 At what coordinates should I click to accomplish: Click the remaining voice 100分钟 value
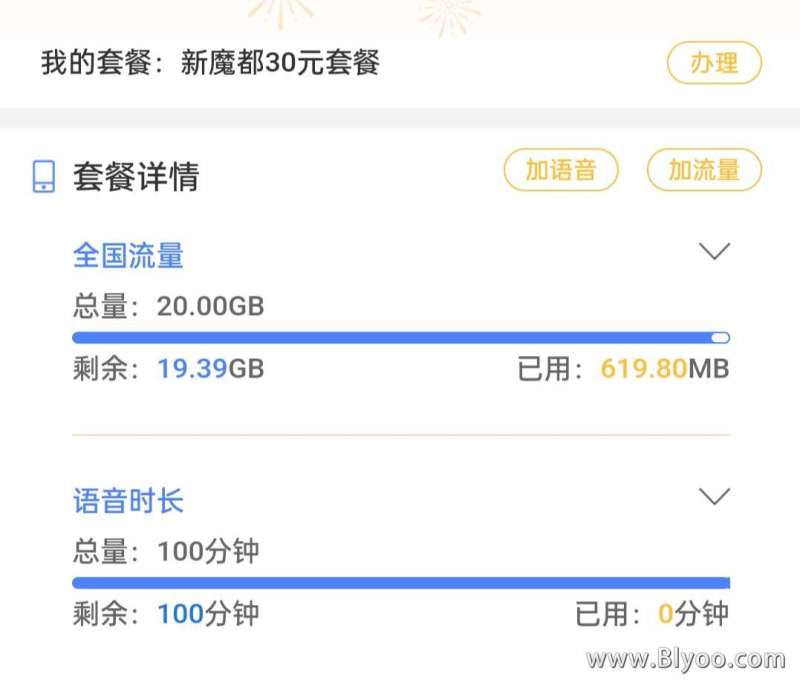coord(208,613)
